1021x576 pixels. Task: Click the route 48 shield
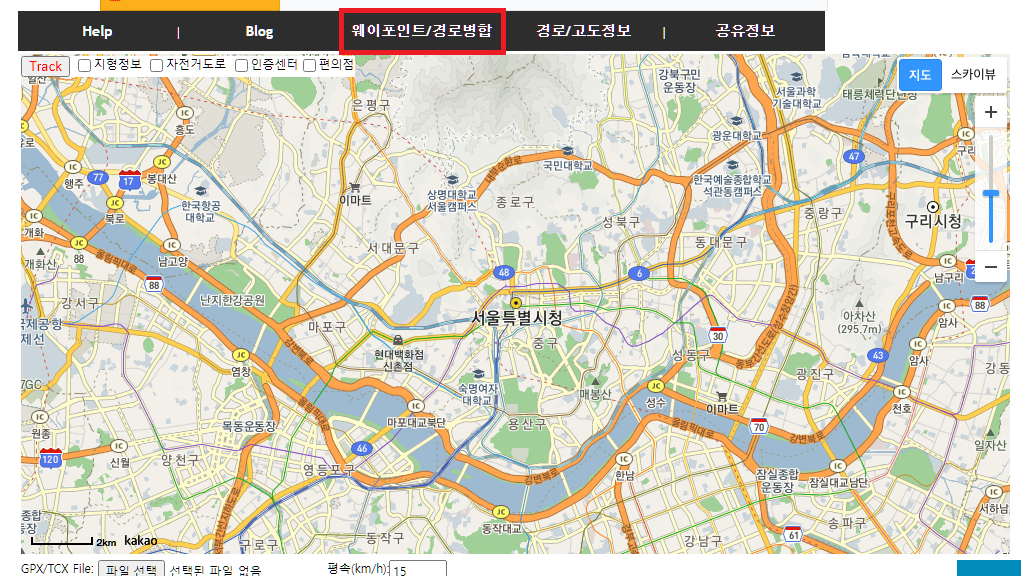click(503, 272)
